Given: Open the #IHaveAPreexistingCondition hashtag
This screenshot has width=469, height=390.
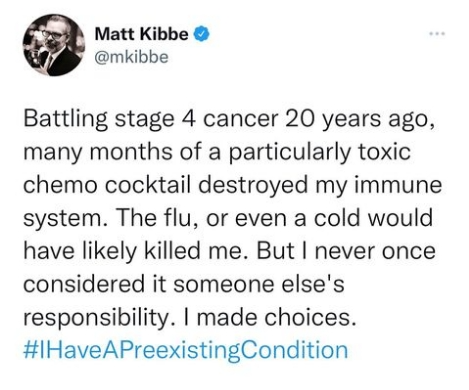Looking at the screenshot, I should pyautogui.click(x=186, y=349).
